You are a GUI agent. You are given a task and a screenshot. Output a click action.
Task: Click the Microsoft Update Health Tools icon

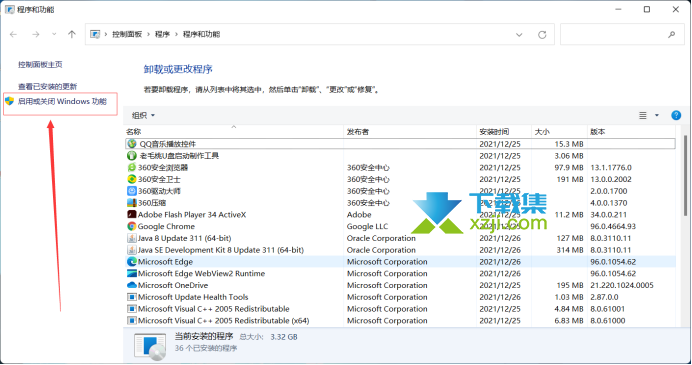(x=132, y=297)
